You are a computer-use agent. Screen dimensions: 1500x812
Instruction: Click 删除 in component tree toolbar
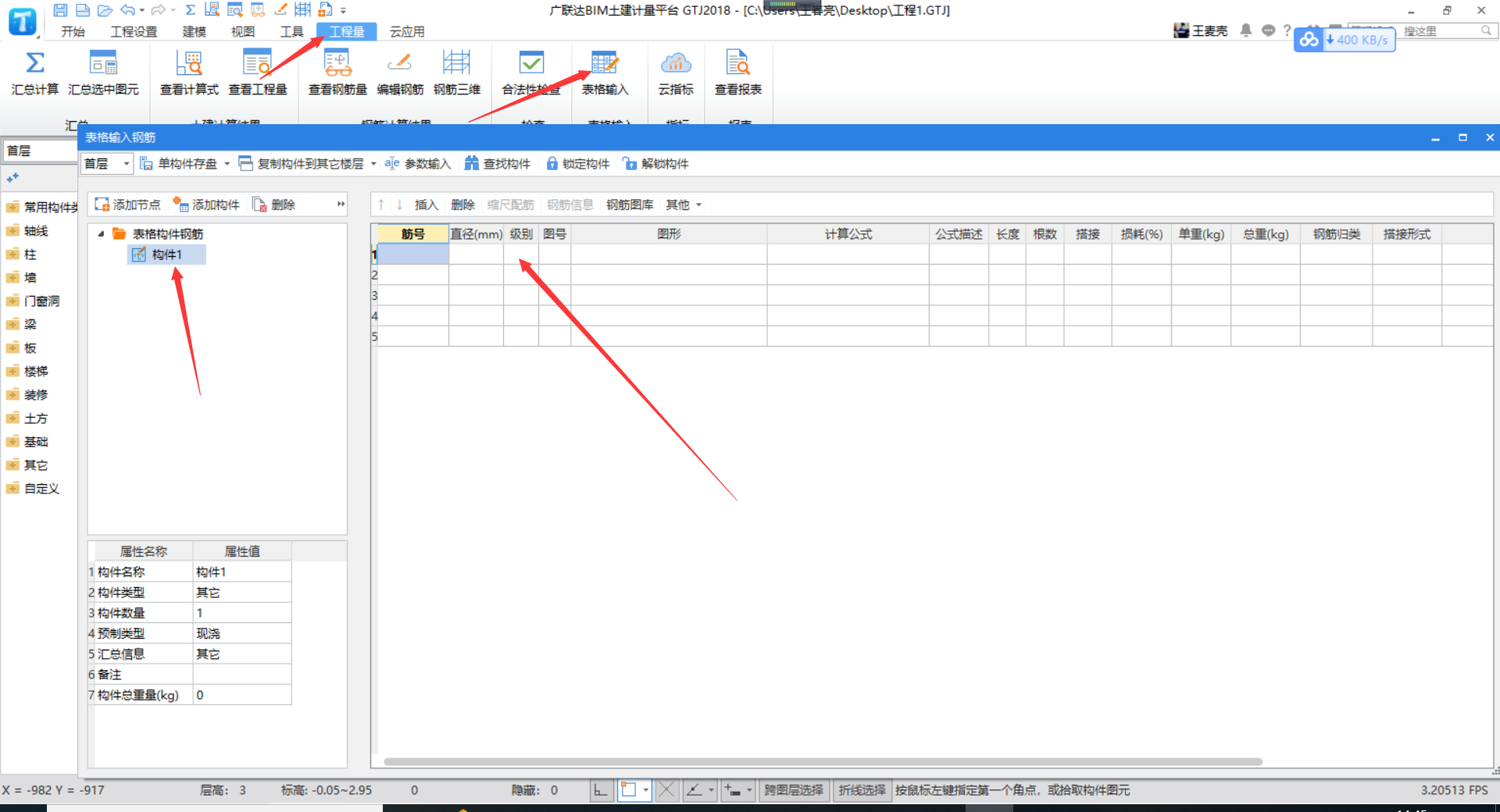click(273, 205)
